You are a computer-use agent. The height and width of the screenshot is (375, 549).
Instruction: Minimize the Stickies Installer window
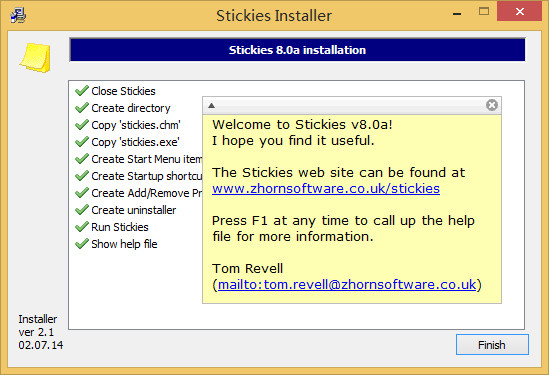tap(457, 14)
